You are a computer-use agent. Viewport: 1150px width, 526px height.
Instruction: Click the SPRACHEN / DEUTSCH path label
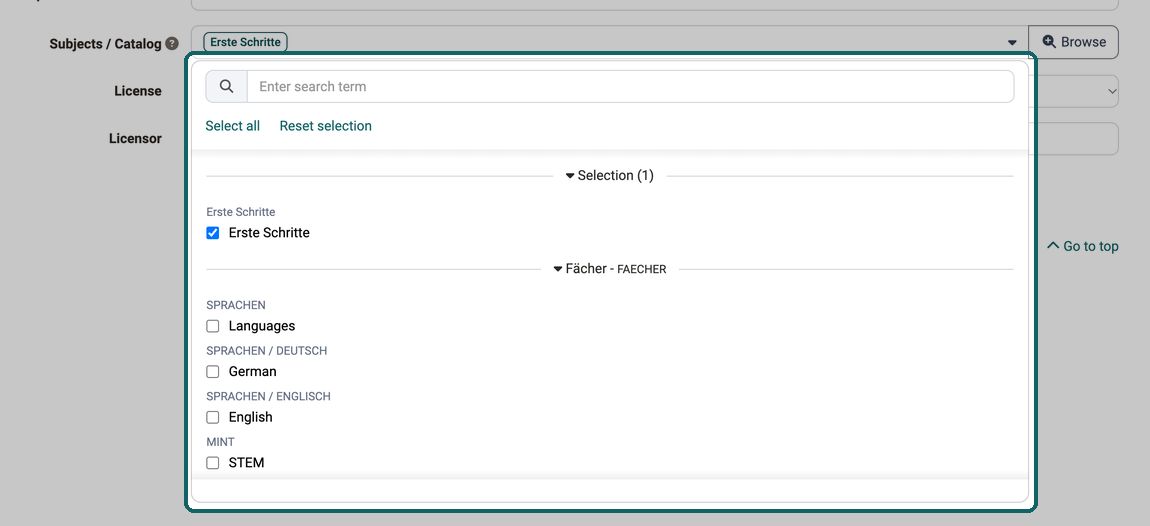(x=267, y=351)
